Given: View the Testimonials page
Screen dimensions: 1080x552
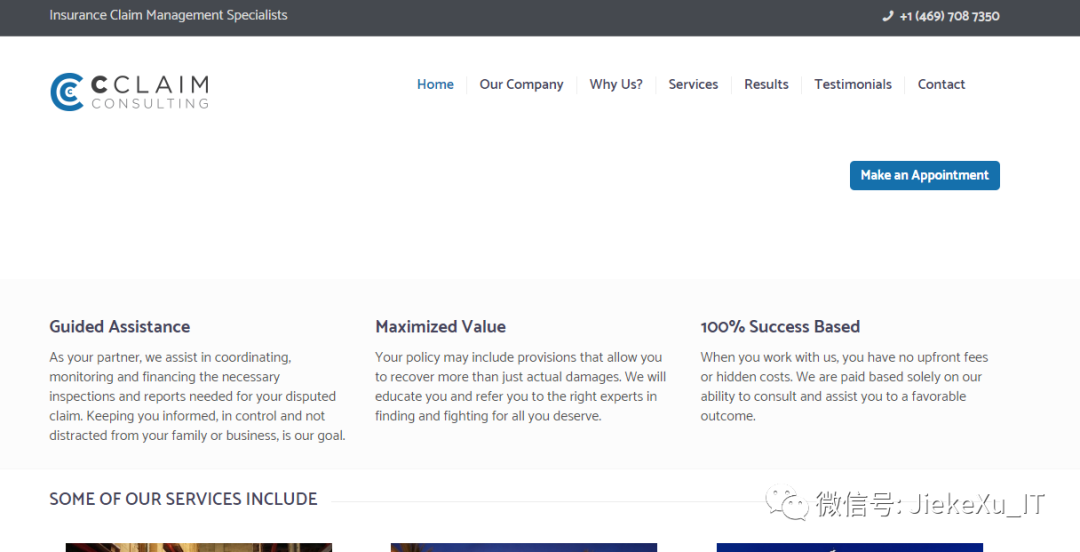Looking at the screenshot, I should tap(853, 84).
